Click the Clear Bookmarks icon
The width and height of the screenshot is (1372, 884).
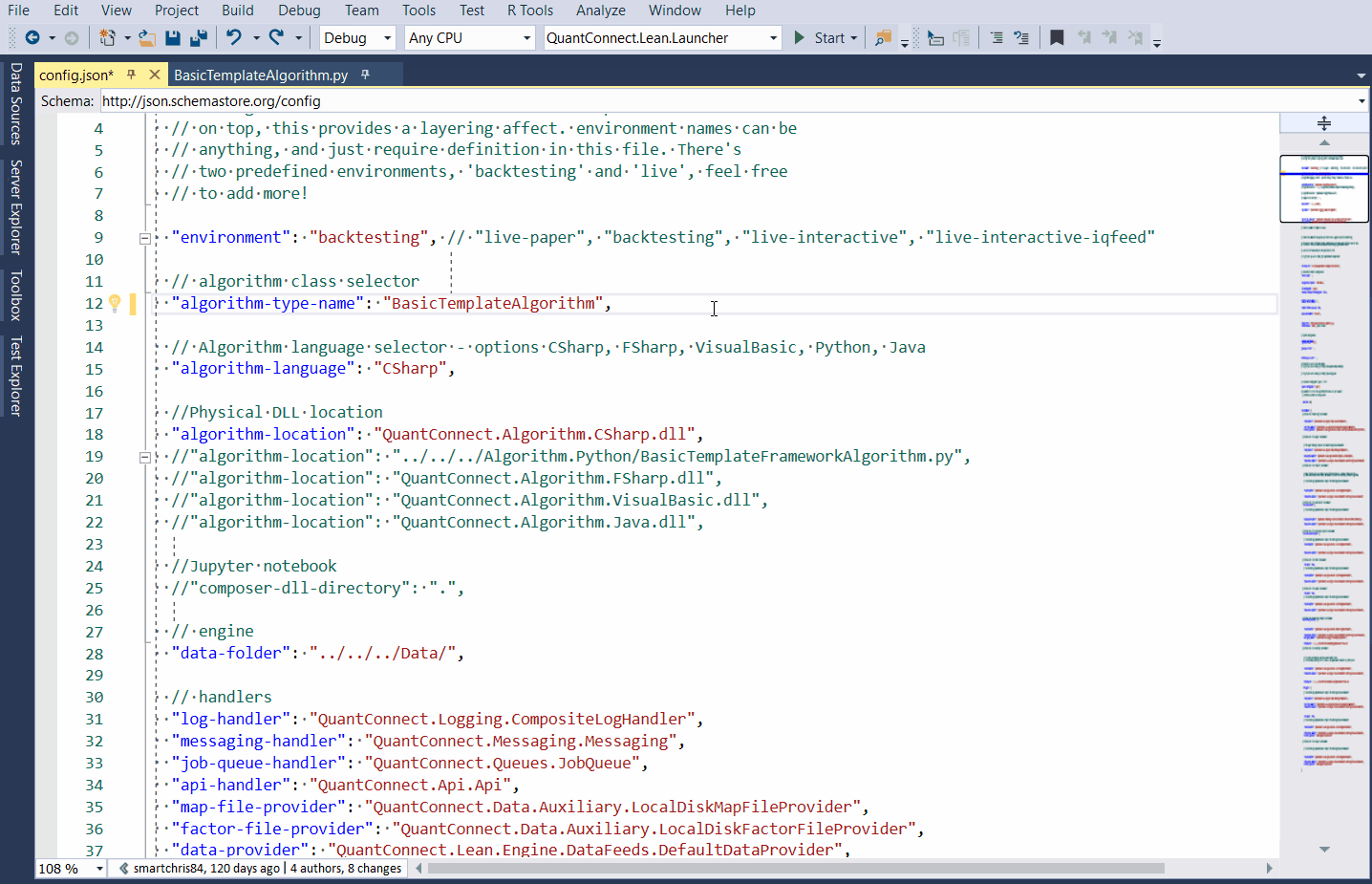point(1135,38)
